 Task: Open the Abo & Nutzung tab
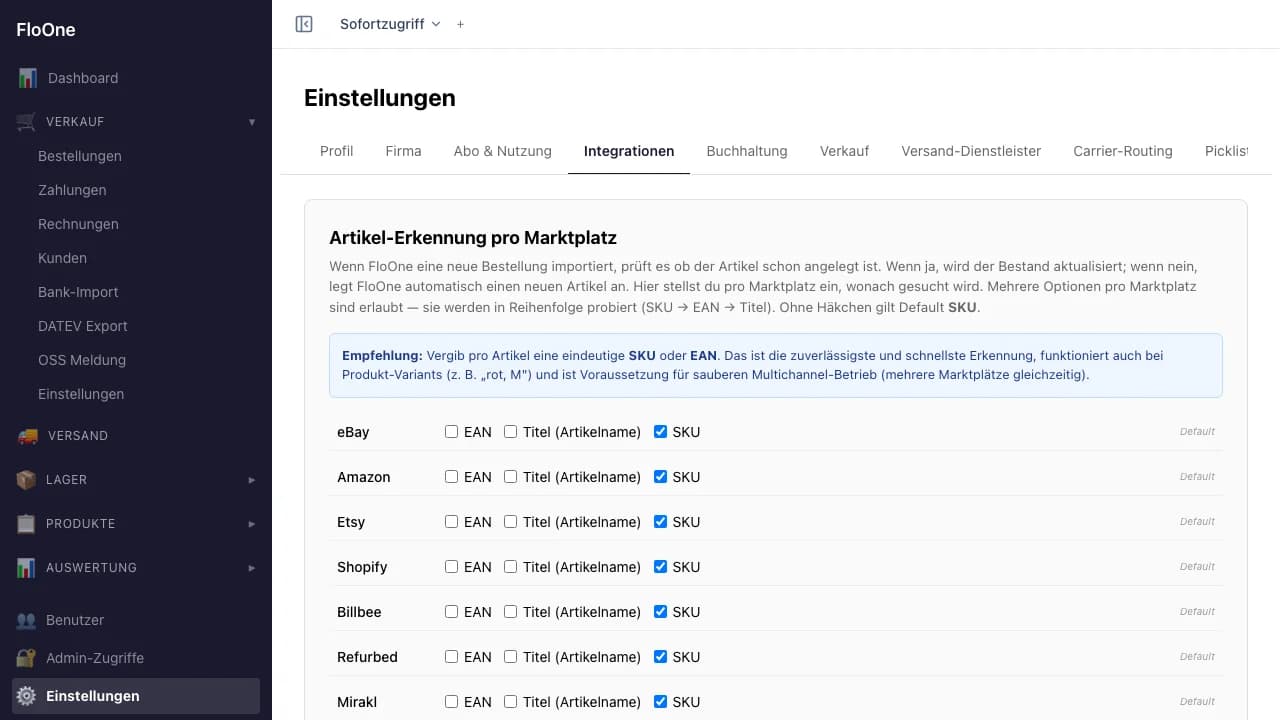tap(503, 151)
